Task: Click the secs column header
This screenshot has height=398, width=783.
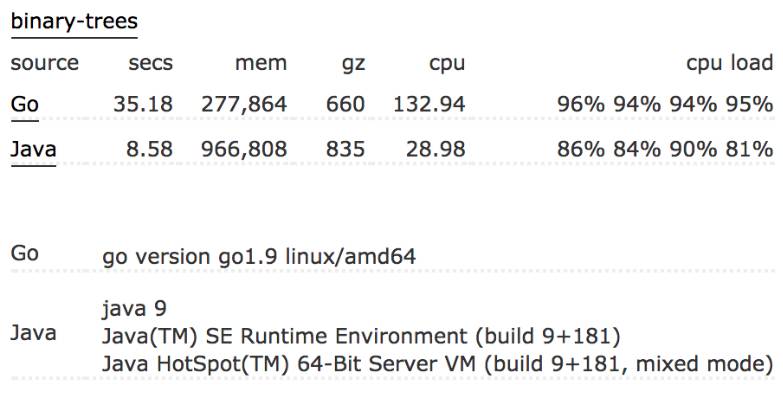Action: pyautogui.click(x=150, y=63)
